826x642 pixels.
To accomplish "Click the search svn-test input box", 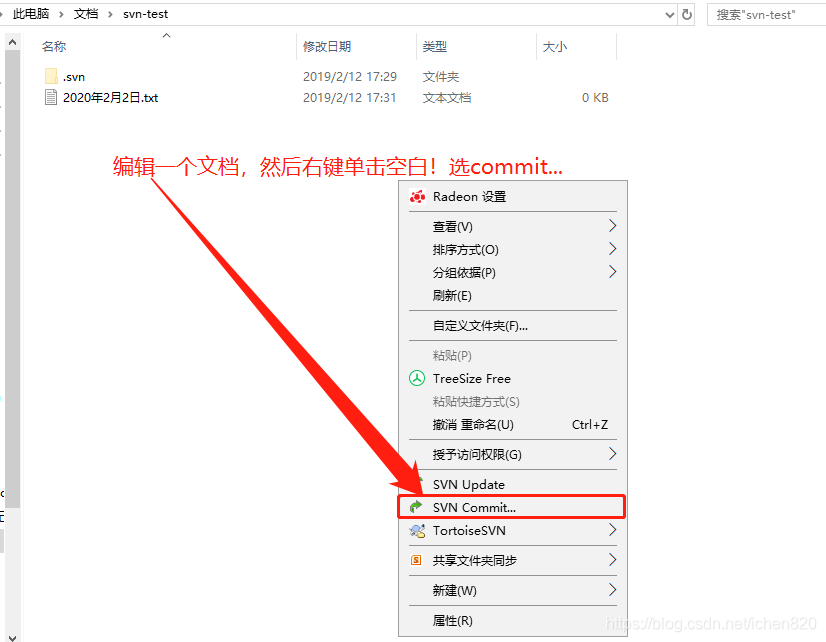I will pos(766,15).
